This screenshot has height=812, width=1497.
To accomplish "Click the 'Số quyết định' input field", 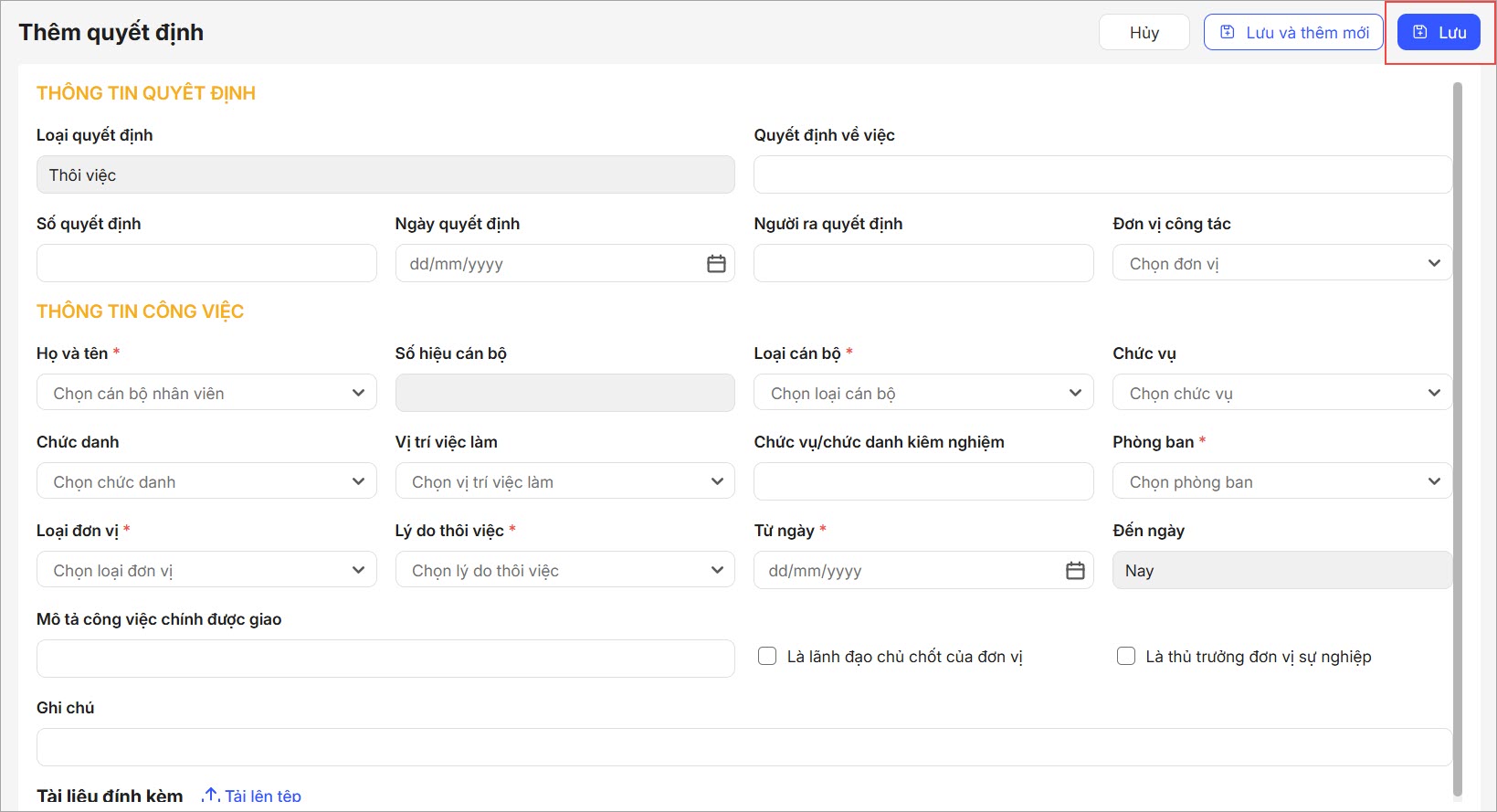I will (206, 263).
